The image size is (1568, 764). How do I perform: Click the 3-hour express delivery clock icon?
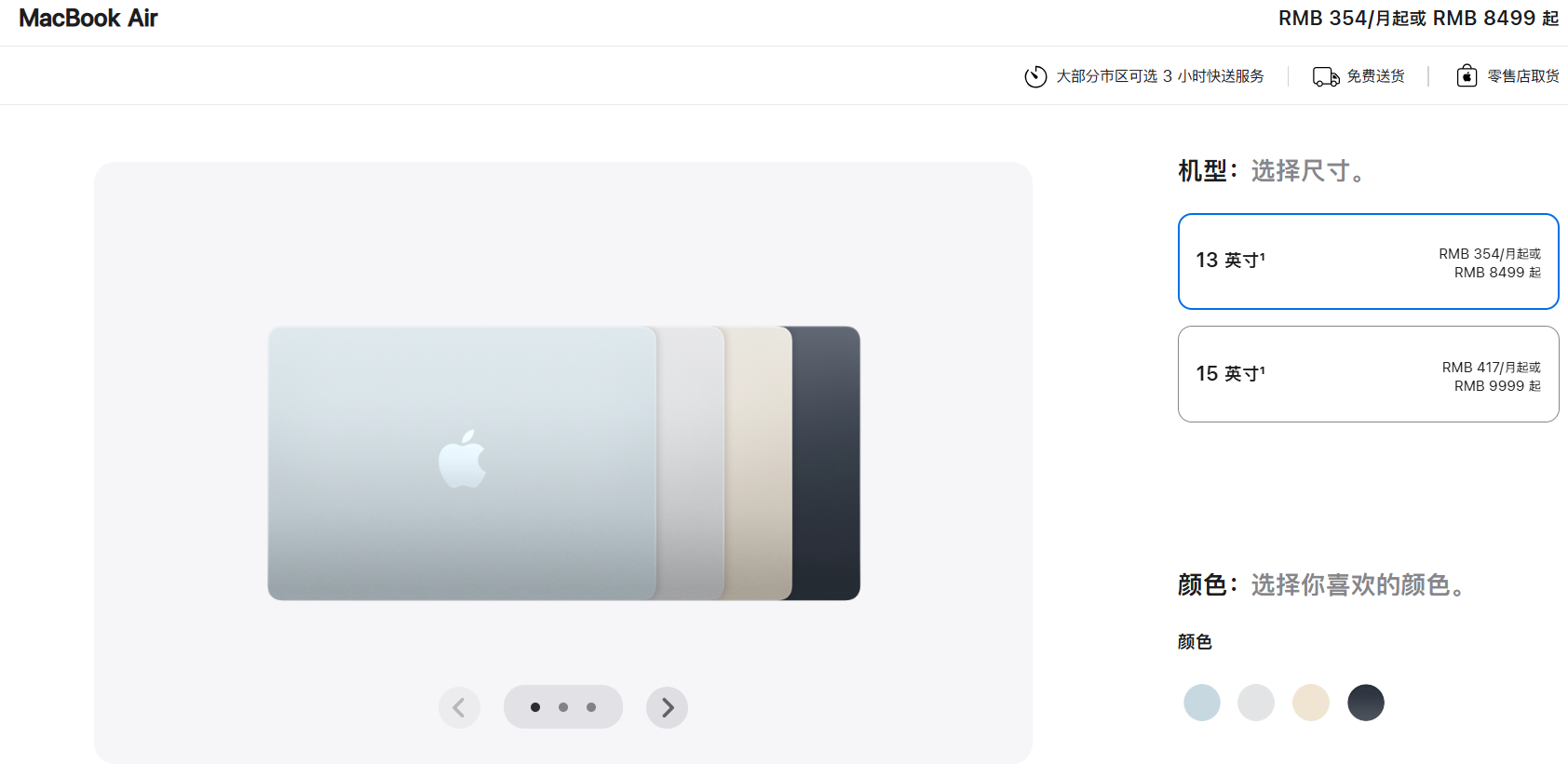1035,76
